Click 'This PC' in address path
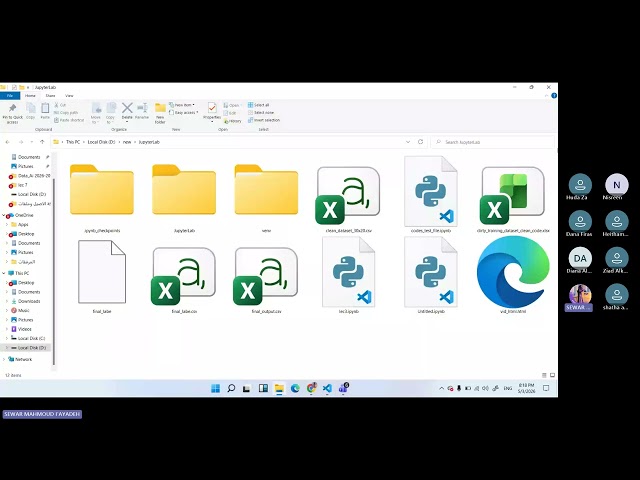Screen dimensions: 640x480 click(x=73, y=142)
